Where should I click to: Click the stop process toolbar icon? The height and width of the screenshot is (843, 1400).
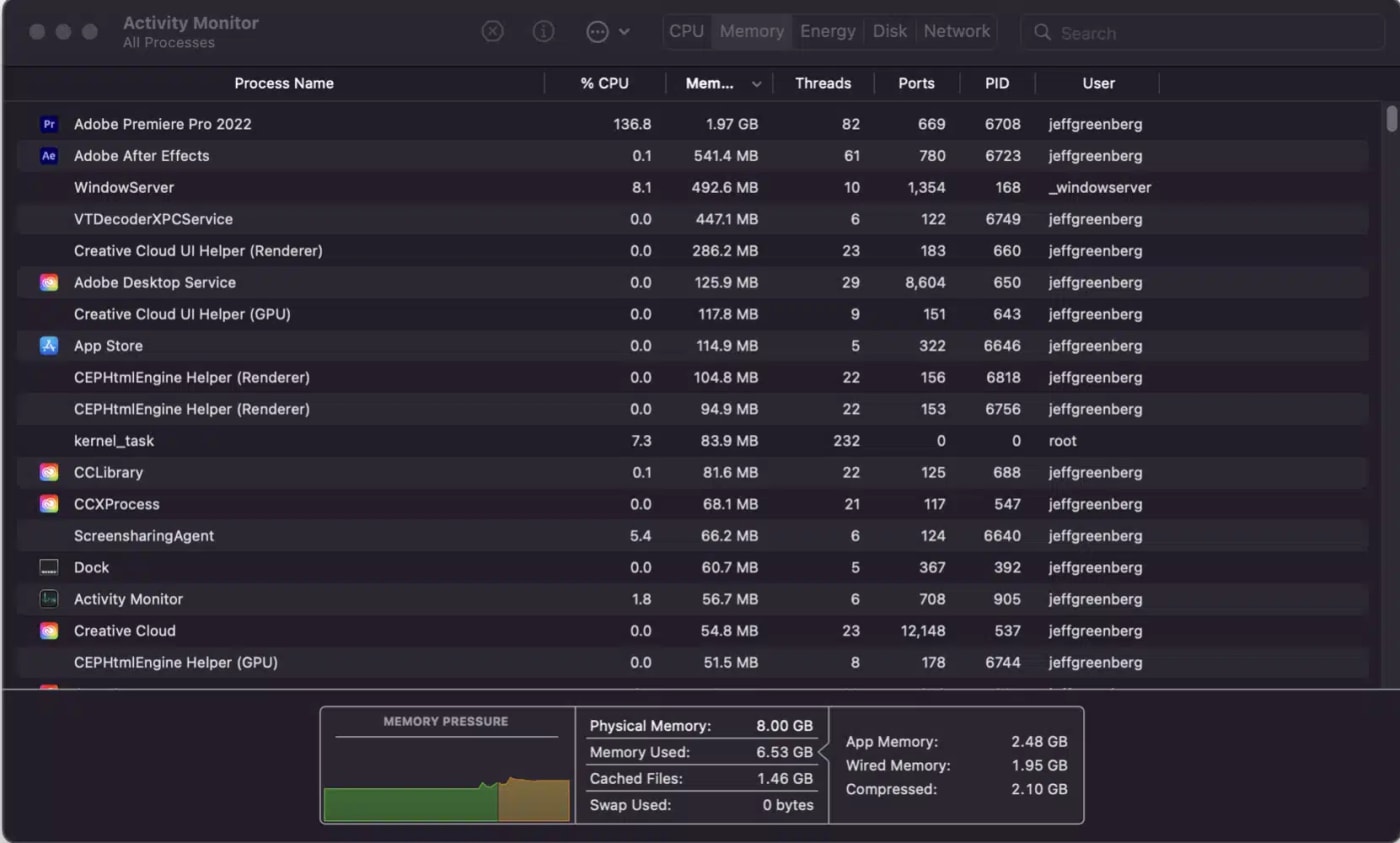click(x=492, y=31)
